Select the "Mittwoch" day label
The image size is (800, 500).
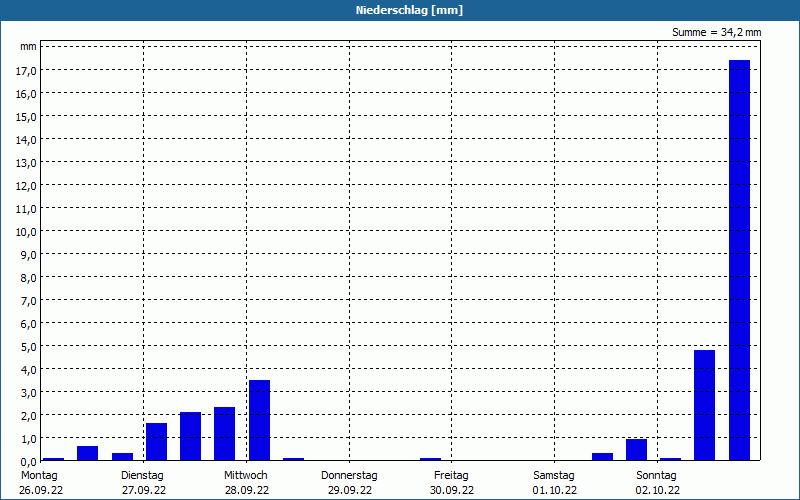[246, 476]
